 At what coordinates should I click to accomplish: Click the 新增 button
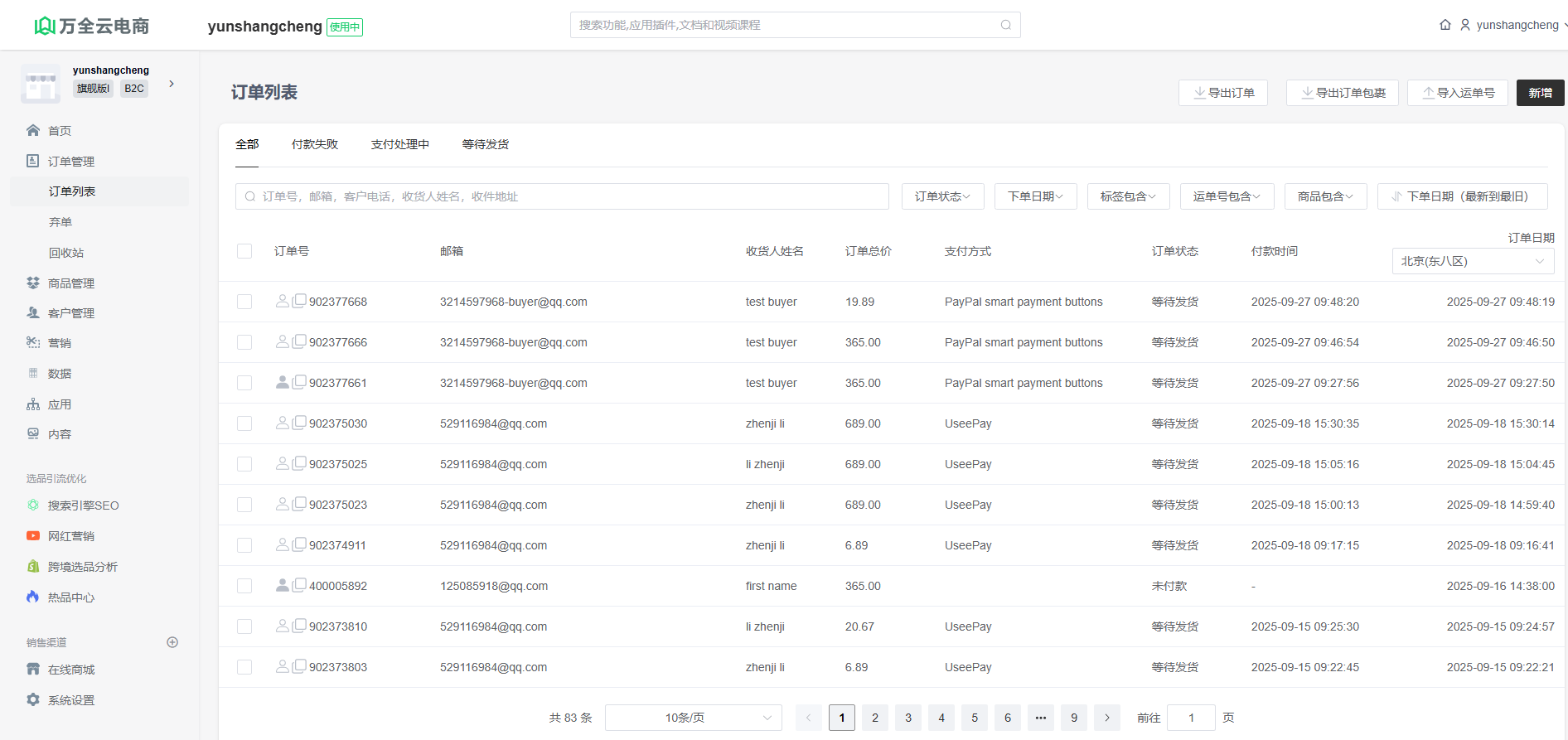(x=1540, y=93)
